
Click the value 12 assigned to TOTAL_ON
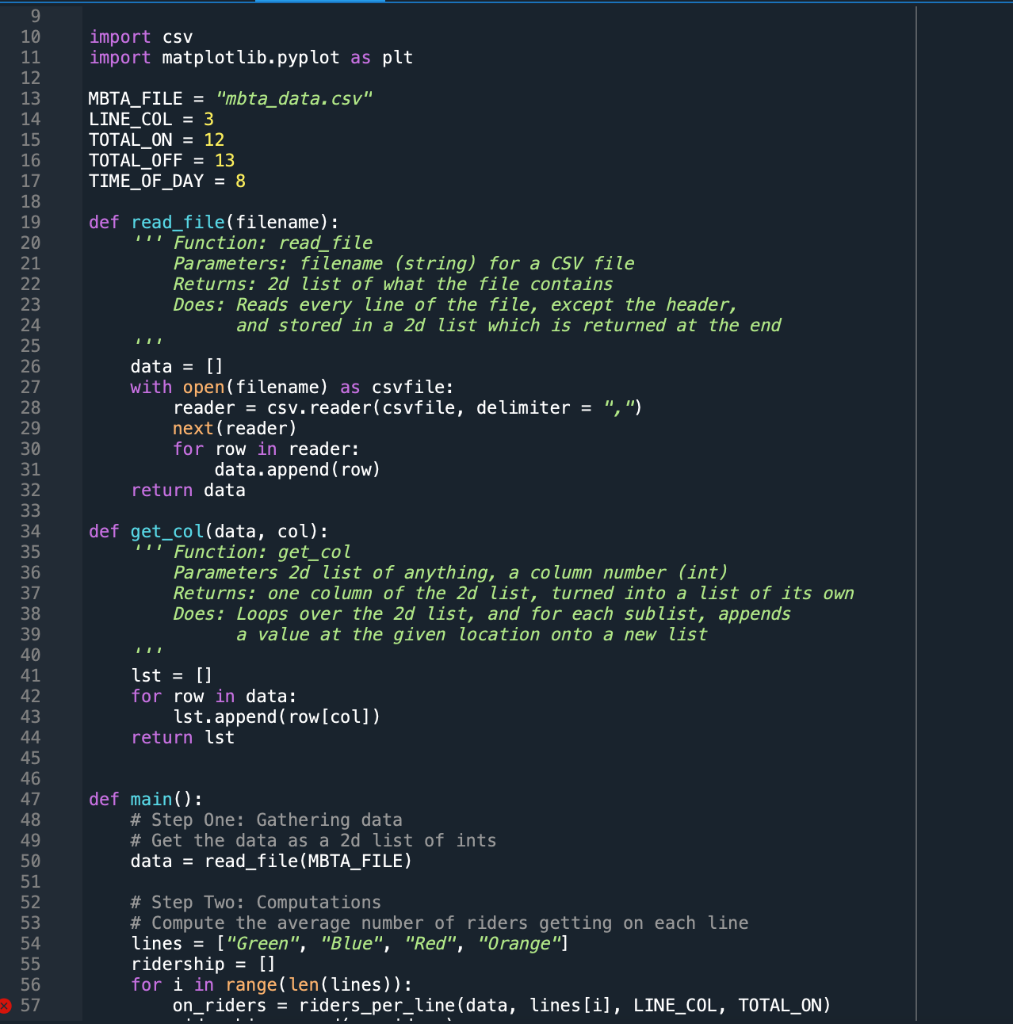point(216,139)
